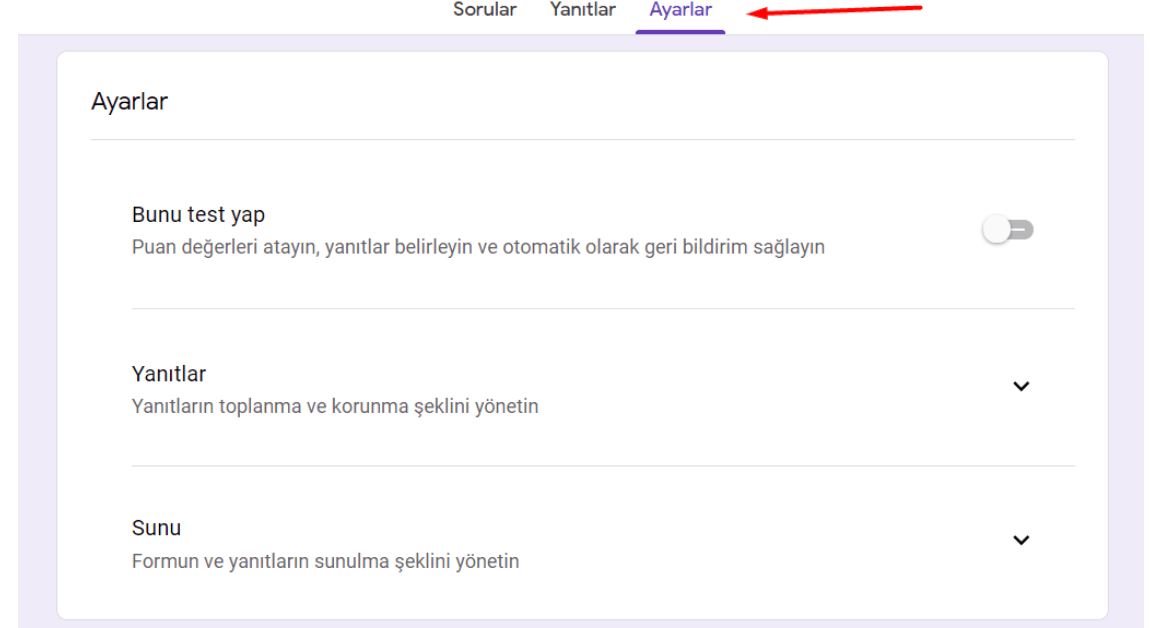Select the Yanıtlar section title text
1150x628 pixels.
[168, 373]
